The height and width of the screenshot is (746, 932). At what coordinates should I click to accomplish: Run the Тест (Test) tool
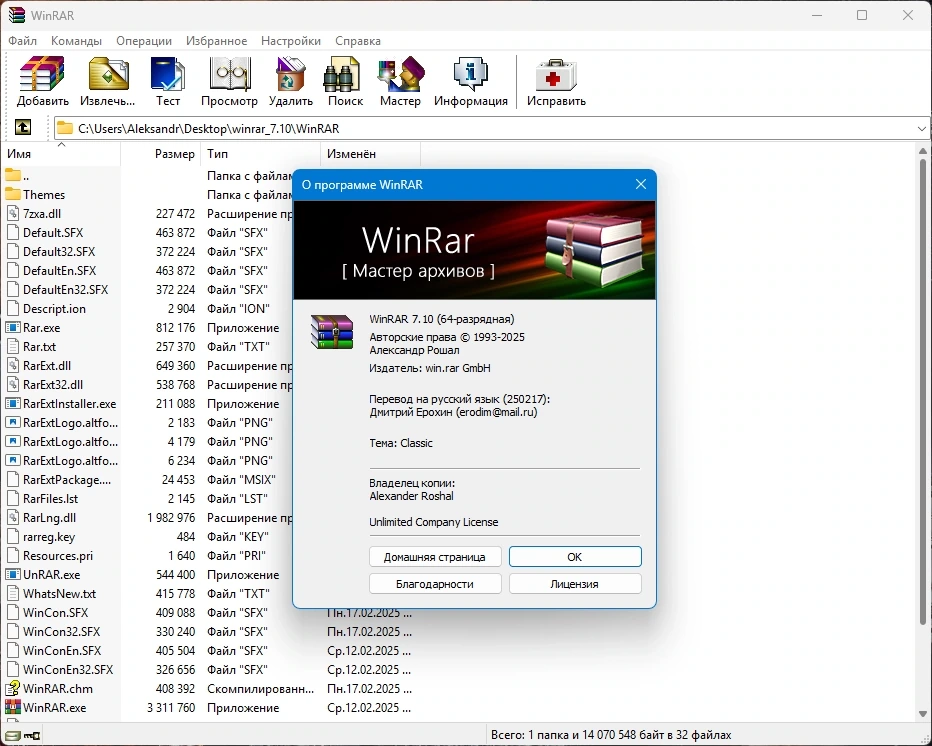[168, 81]
